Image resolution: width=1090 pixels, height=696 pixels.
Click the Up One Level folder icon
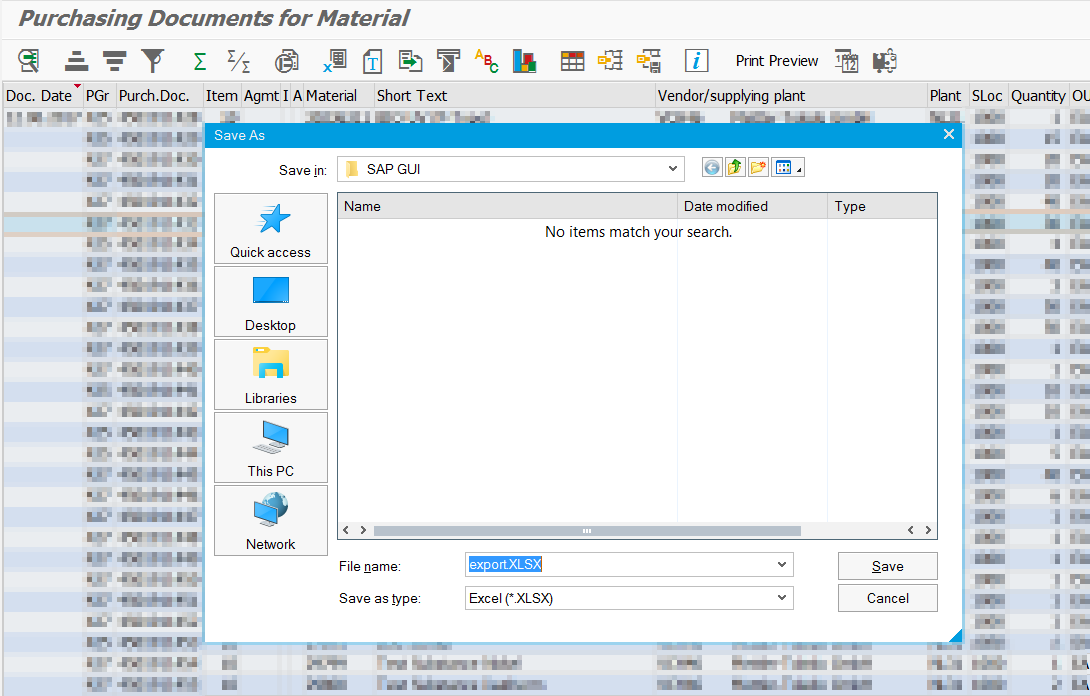pyautogui.click(x=735, y=167)
